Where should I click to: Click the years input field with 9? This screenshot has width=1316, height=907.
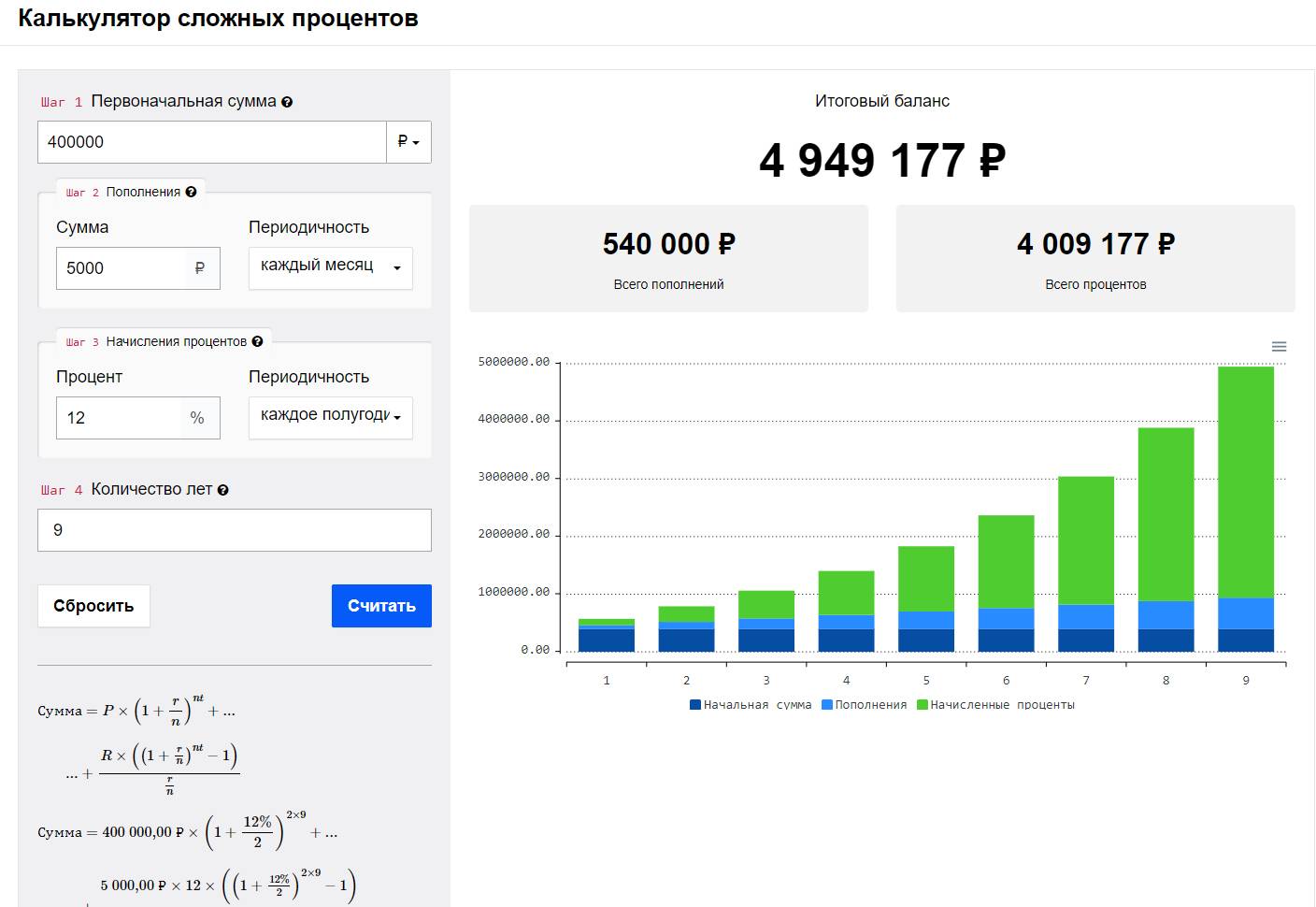(234, 530)
